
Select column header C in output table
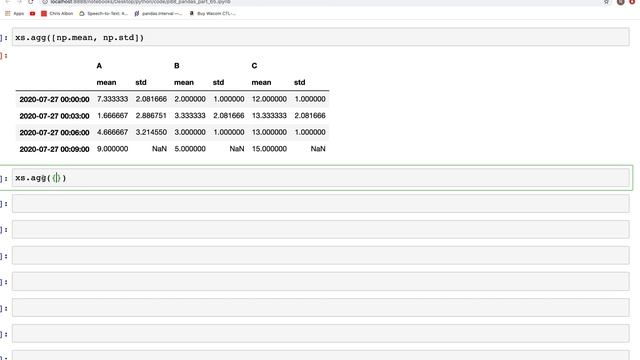(x=254, y=66)
